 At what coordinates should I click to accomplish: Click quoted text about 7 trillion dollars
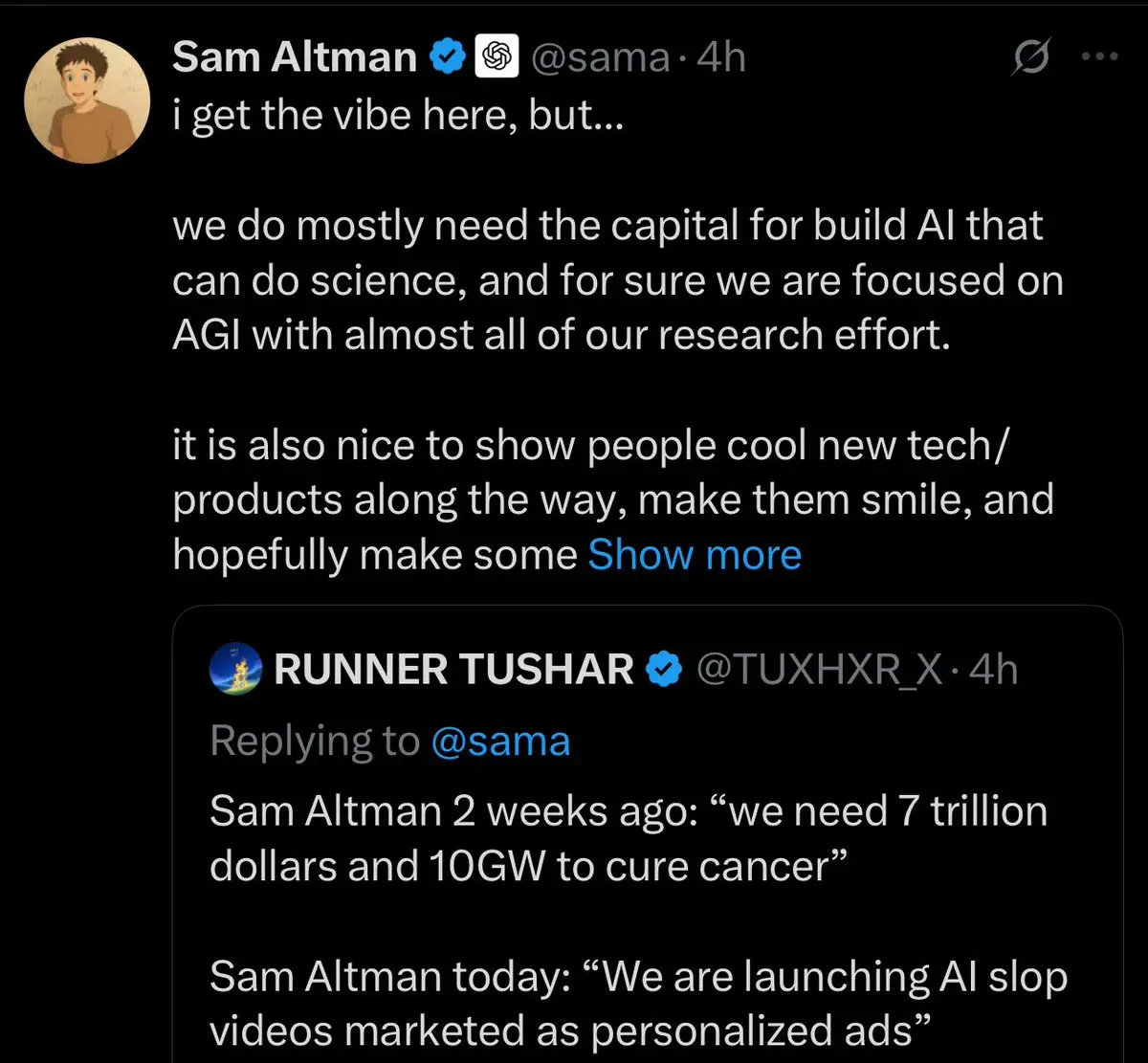[628, 838]
